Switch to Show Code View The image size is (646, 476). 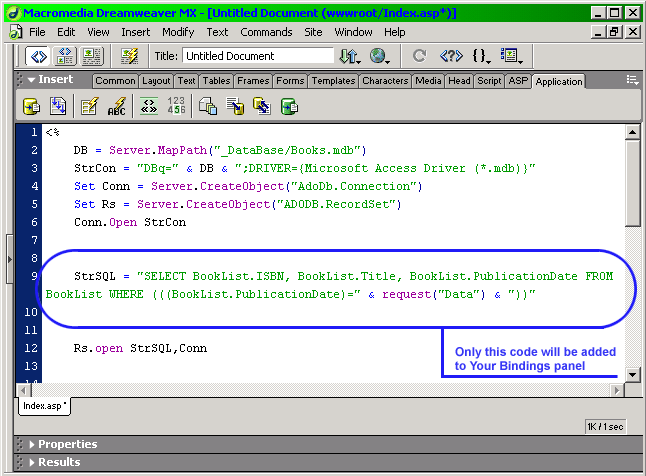click(38, 56)
